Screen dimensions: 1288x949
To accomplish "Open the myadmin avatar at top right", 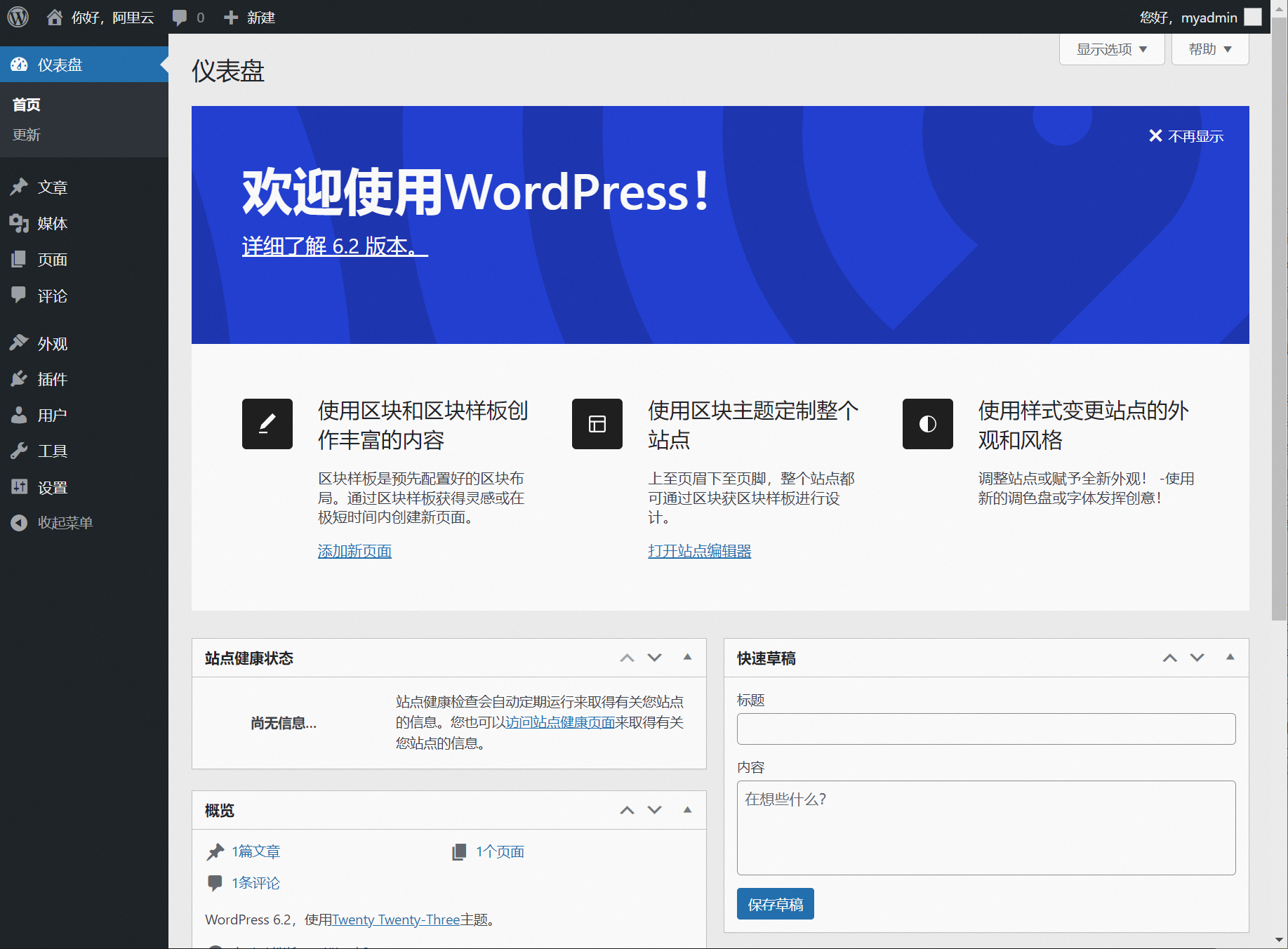I will click(x=1253, y=17).
